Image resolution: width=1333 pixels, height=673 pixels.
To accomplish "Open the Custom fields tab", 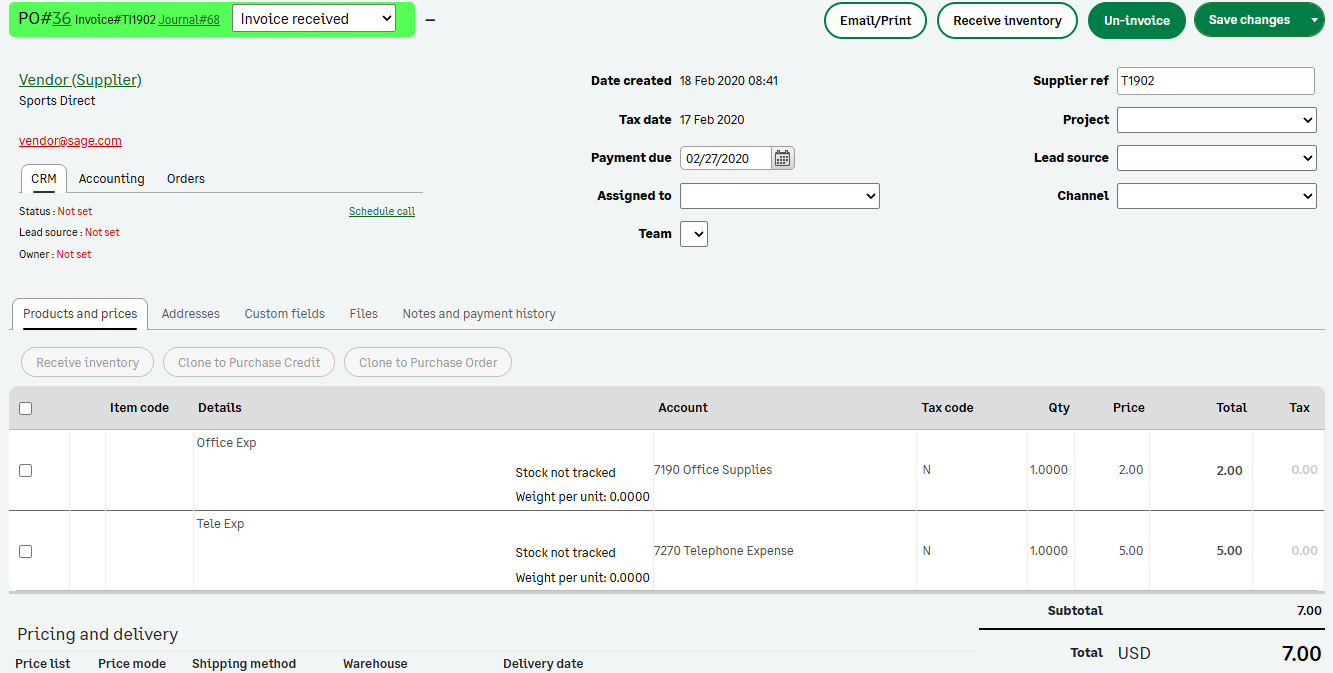I will pyautogui.click(x=285, y=314).
